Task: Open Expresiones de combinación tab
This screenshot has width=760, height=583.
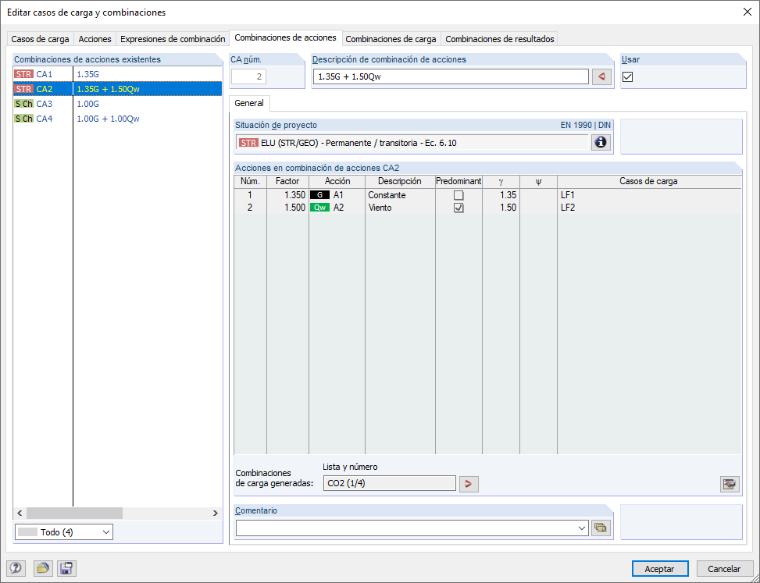Action: 173,39
